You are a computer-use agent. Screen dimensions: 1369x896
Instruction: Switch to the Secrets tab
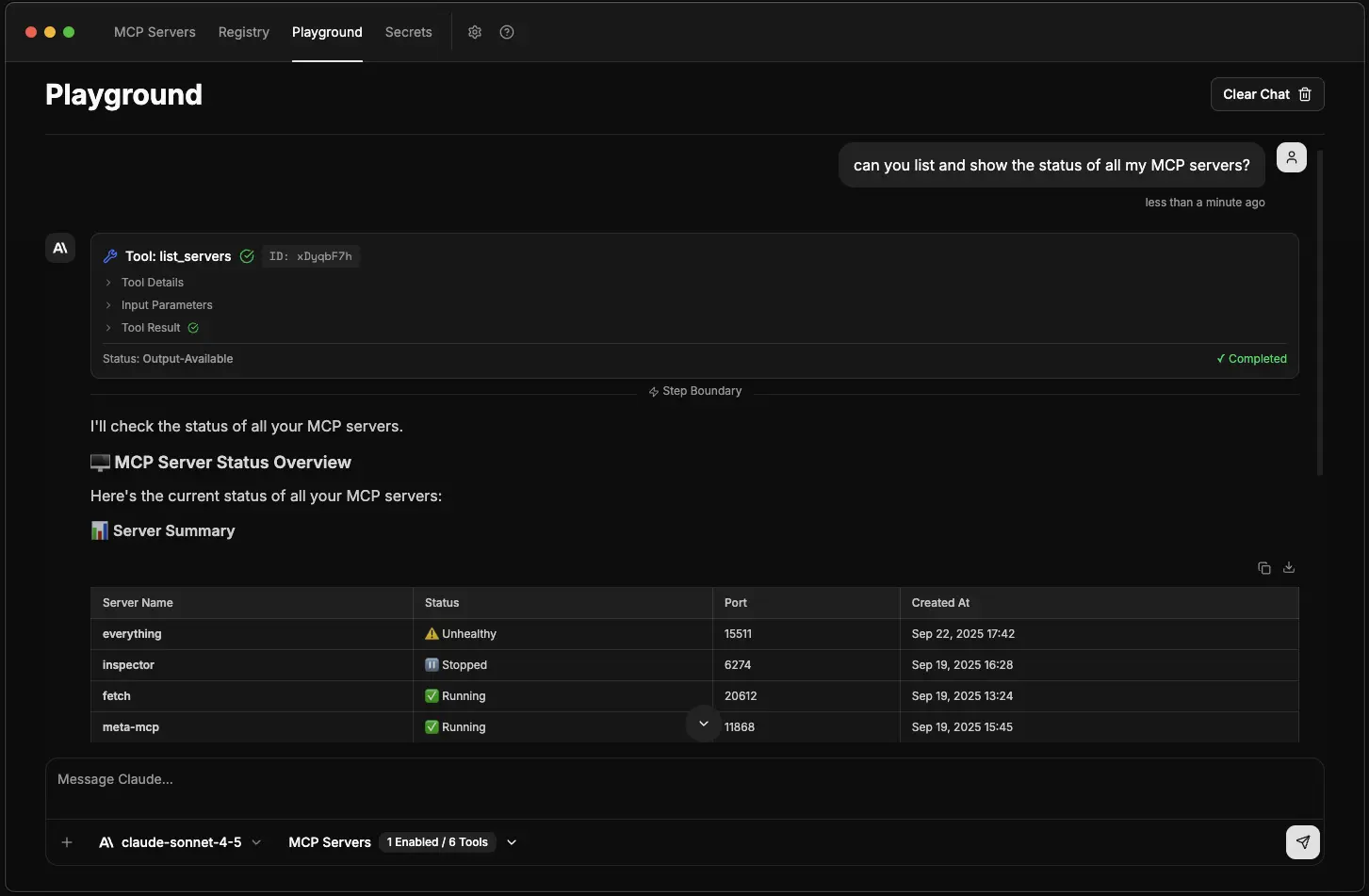(408, 31)
